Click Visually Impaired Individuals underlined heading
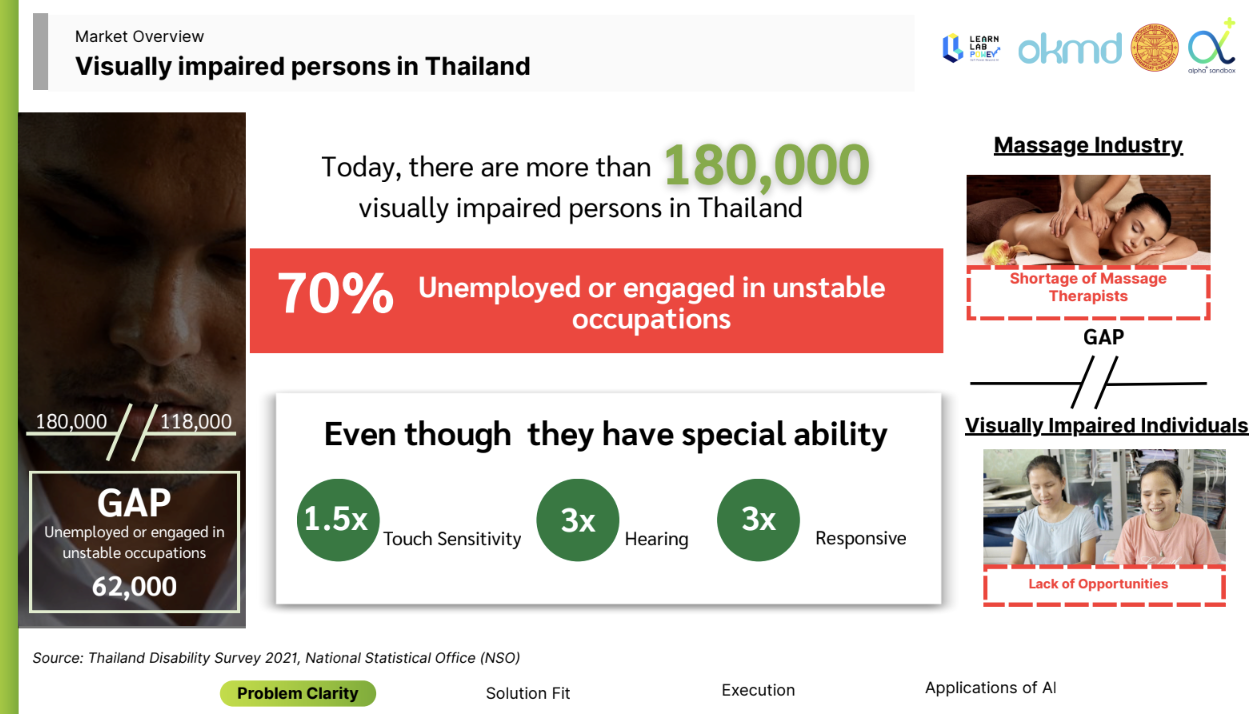1254x714 pixels. pos(1106,426)
